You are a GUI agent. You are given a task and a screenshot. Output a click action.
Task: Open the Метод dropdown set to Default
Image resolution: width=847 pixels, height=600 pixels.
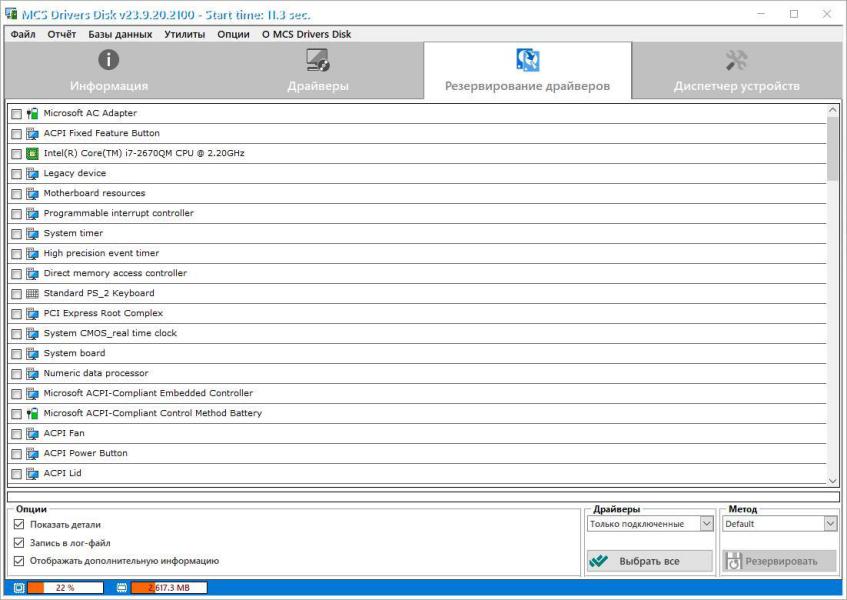pos(779,524)
